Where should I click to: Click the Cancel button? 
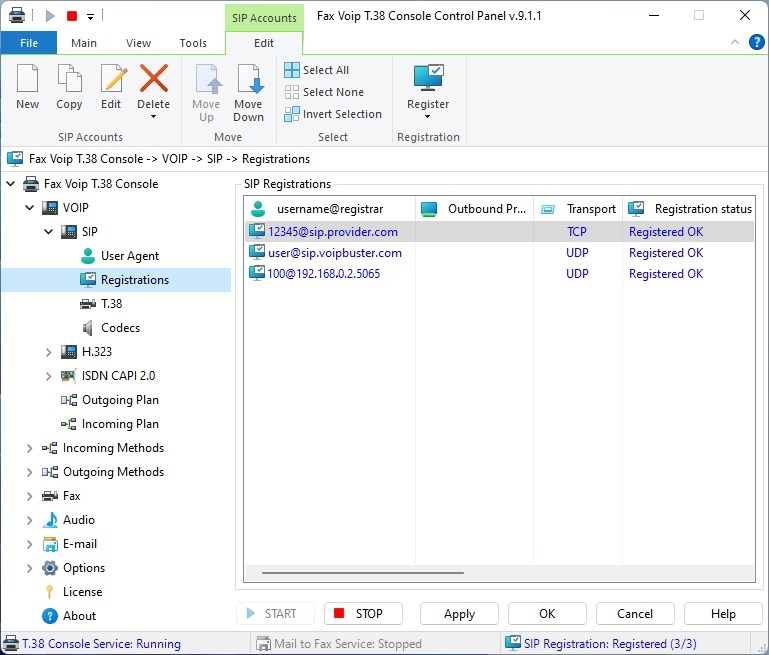coord(635,614)
